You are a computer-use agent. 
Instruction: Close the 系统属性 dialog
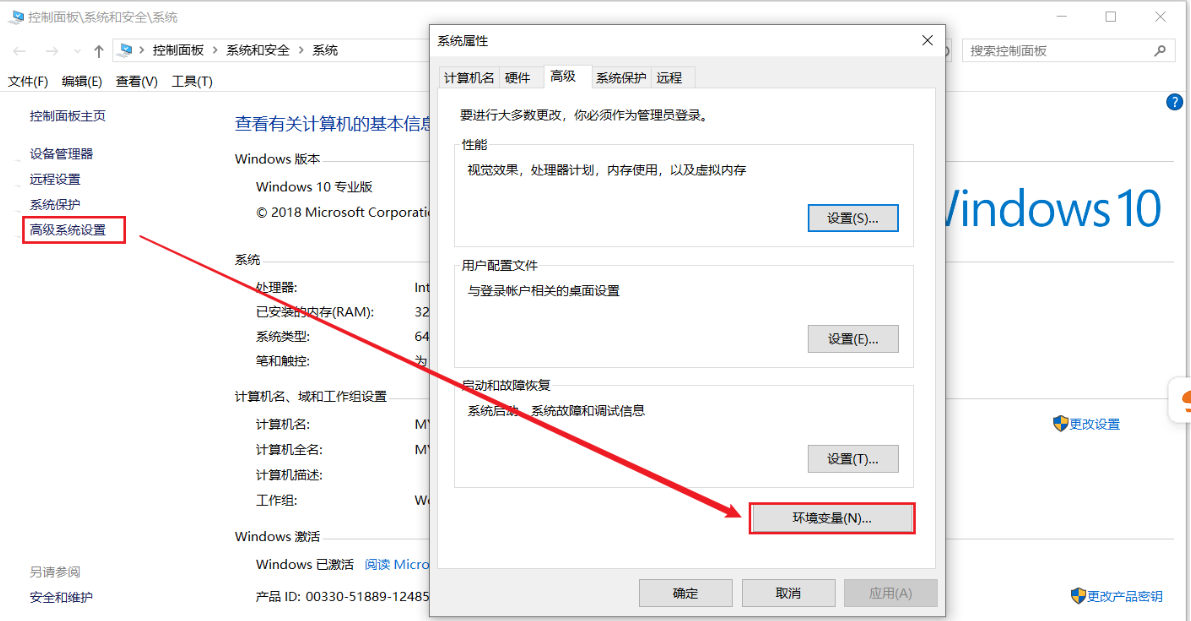point(927,40)
